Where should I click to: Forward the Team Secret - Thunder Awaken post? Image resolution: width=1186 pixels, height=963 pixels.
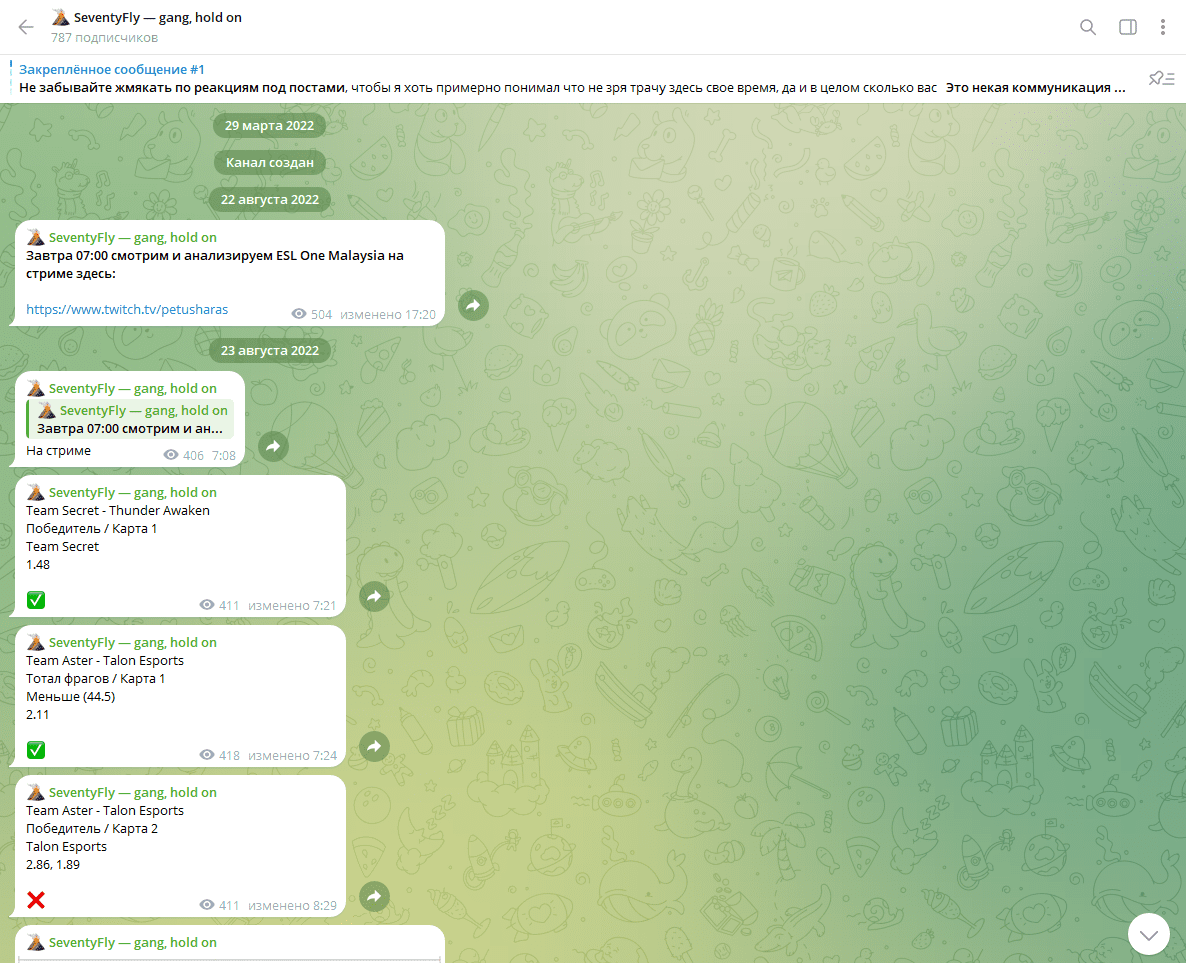click(x=374, y=596)
